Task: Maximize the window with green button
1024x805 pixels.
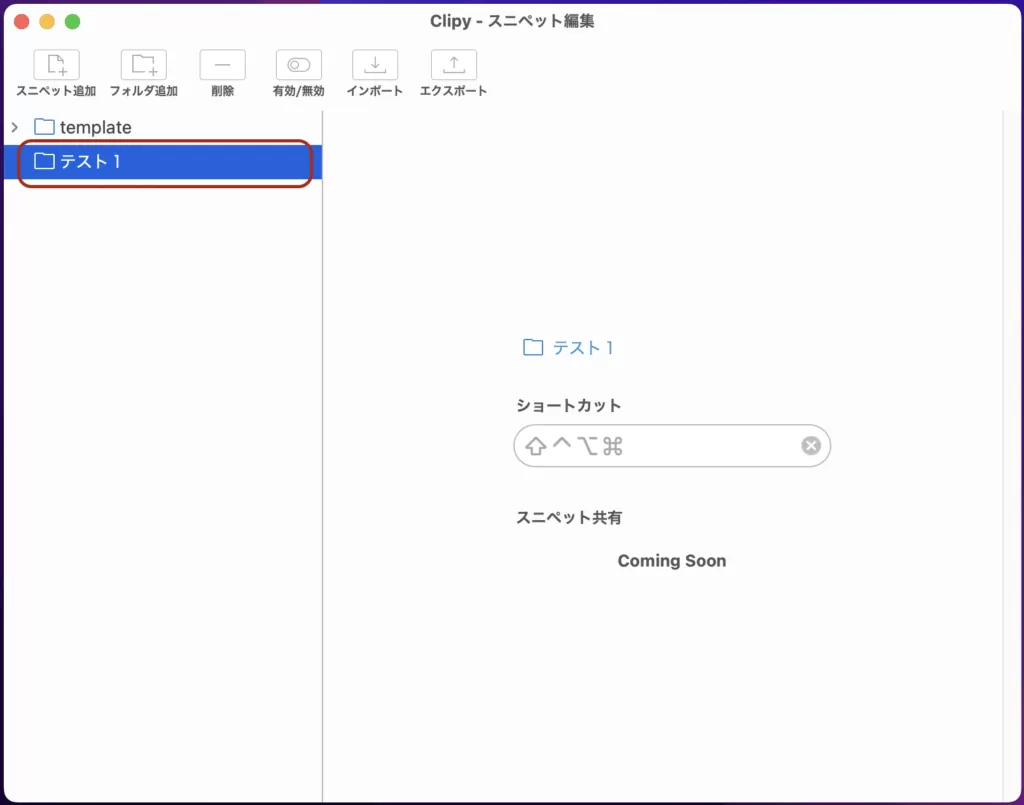Action: (72, 22)
